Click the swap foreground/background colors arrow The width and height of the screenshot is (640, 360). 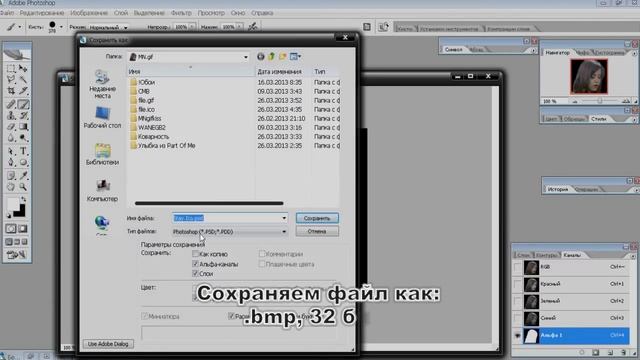tap(23, 200)
